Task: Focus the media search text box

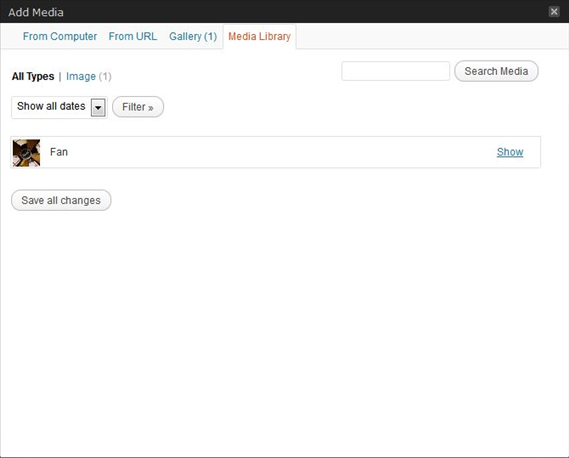Action: pyautogui.click(x=396, y=71)
